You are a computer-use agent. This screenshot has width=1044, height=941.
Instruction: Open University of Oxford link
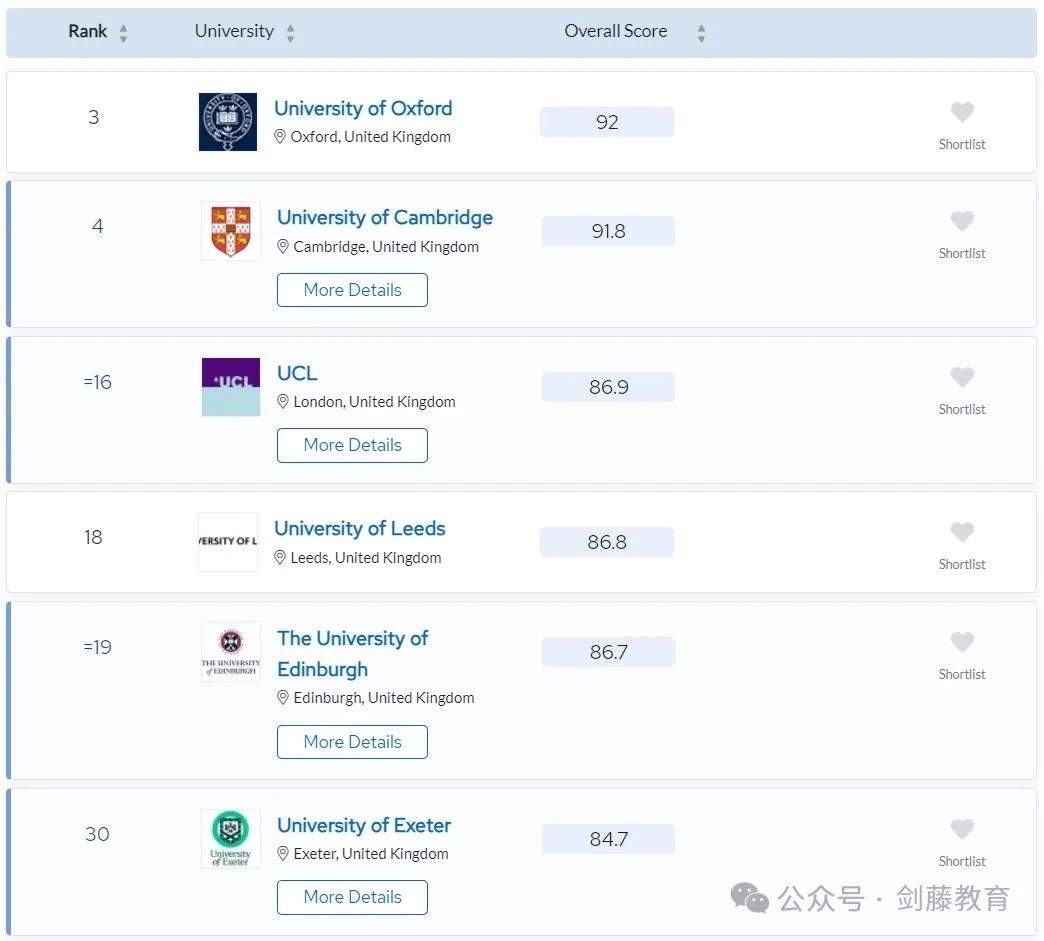(x=363, y=108)
